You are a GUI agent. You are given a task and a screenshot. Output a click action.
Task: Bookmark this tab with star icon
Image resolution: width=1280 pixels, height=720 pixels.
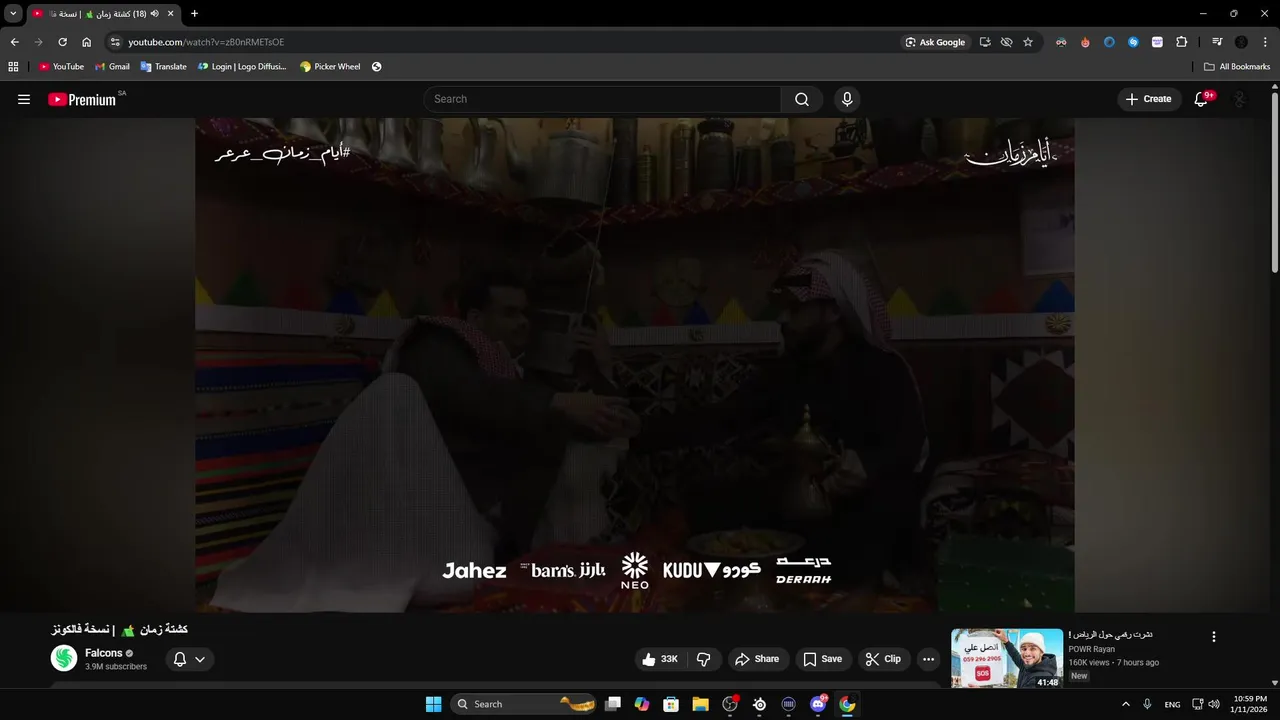[1027, 42]
